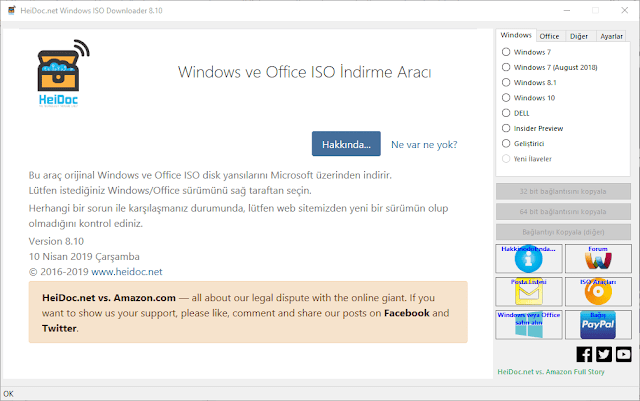Select Windows 7 (August 2018) option
The height and width of the screenshot is (401, 640).
coord(506,67)
